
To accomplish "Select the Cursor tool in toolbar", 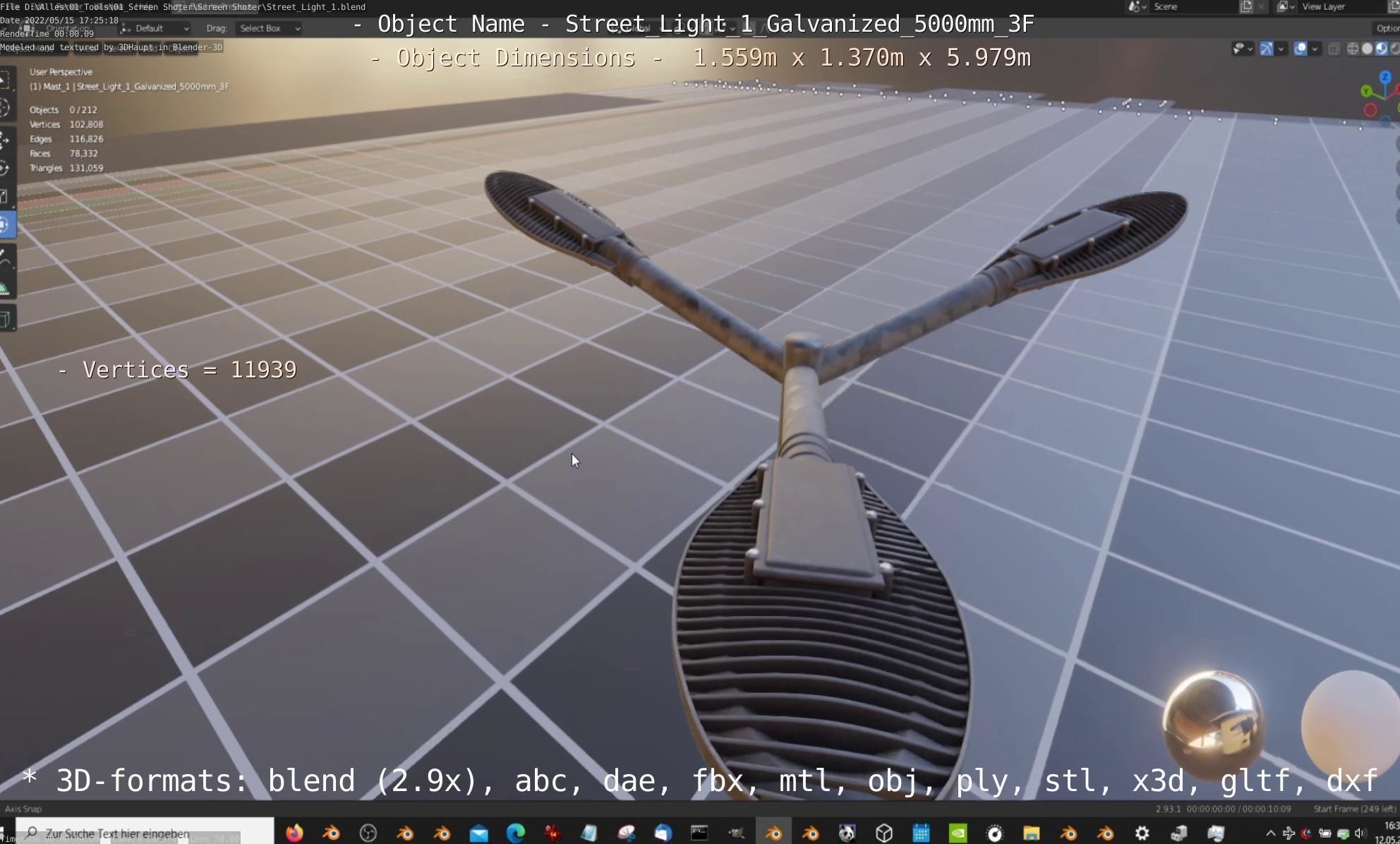I will 6,108.
